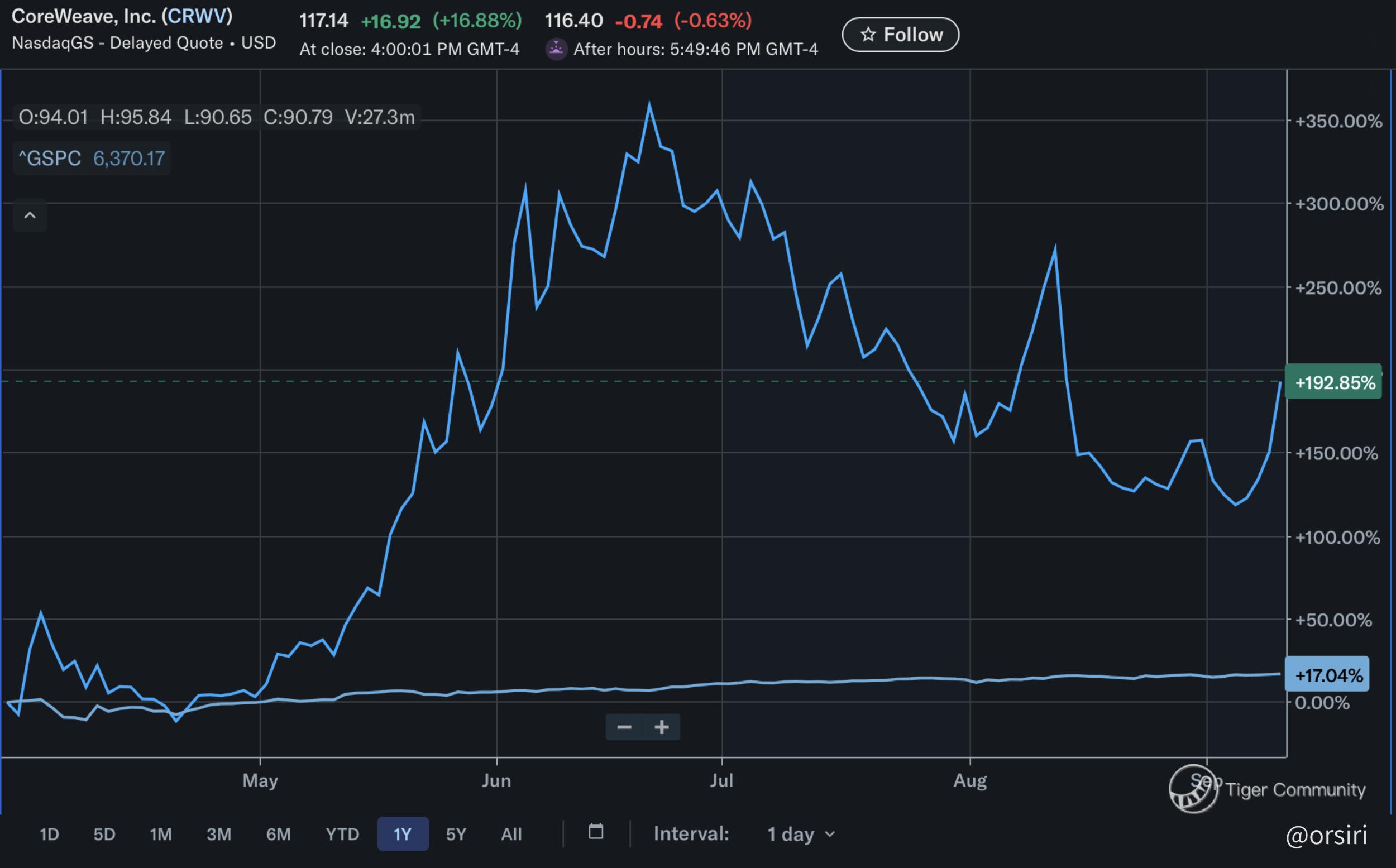Switch to 3M time range
This screenshot has width=1396, height=868.
219,834
